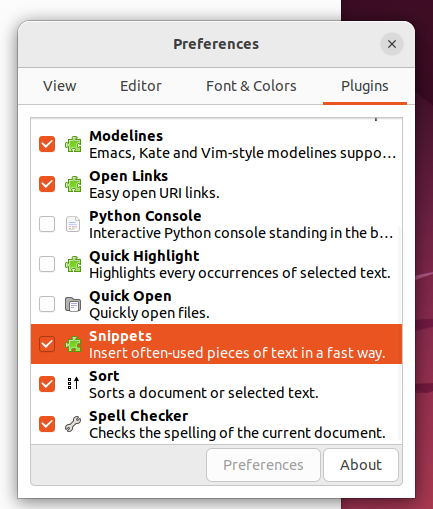Switch to the View tab
Screen dimensions: 433x509
click(x=60, y=86)
